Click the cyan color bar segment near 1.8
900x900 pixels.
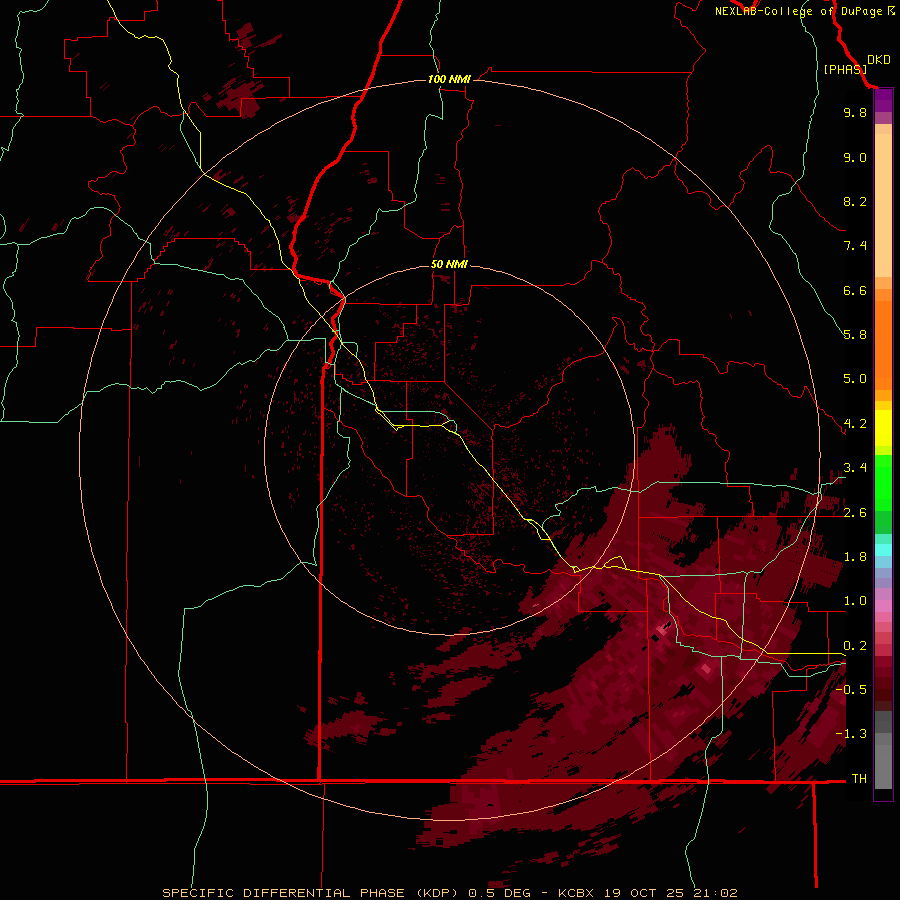click(x=883, y=550)
